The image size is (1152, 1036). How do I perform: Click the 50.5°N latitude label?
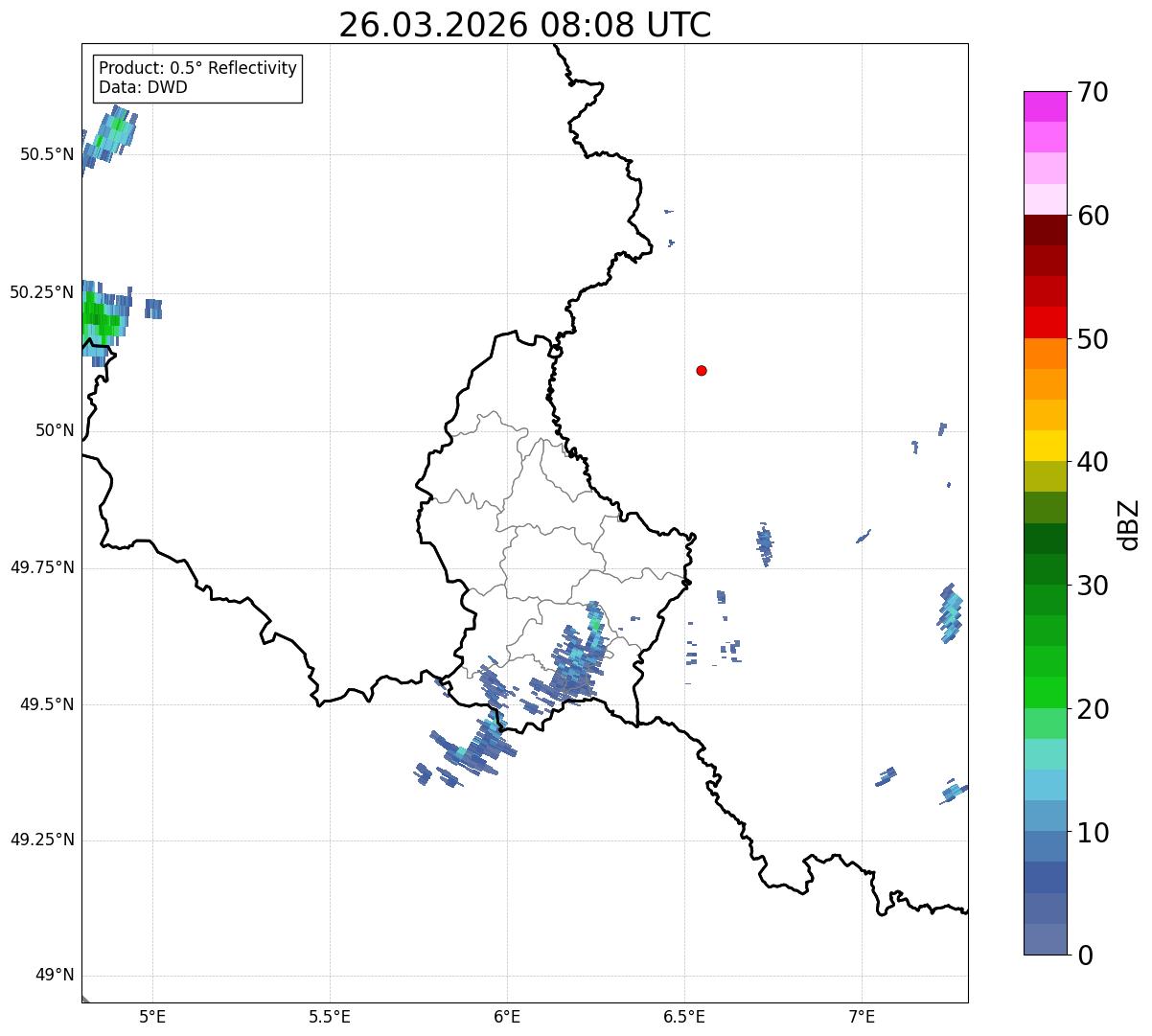(x=47, y=154)
